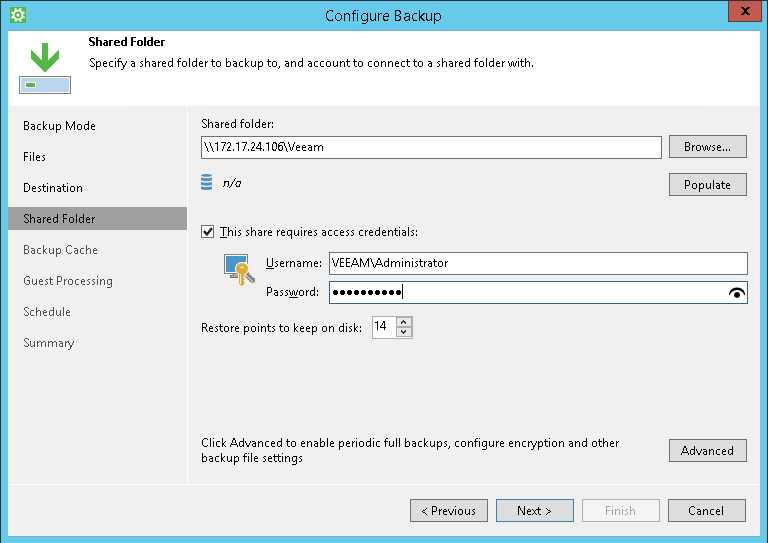This screenshot has width=768, height=543.
Task: Open the Advanced backup settings
Action: tap(707, 451)
